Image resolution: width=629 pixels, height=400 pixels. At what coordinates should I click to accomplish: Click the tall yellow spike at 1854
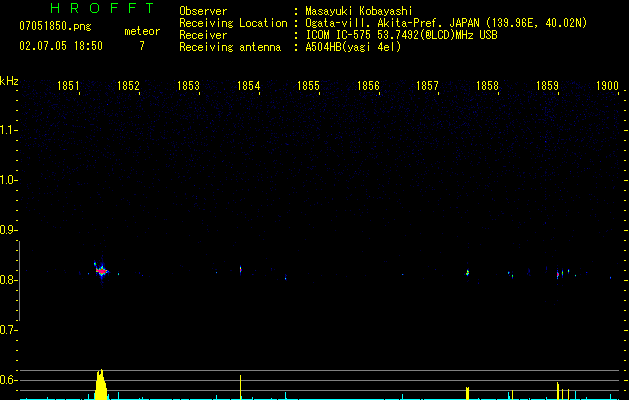pyautogui.click(x=241, y=387)
